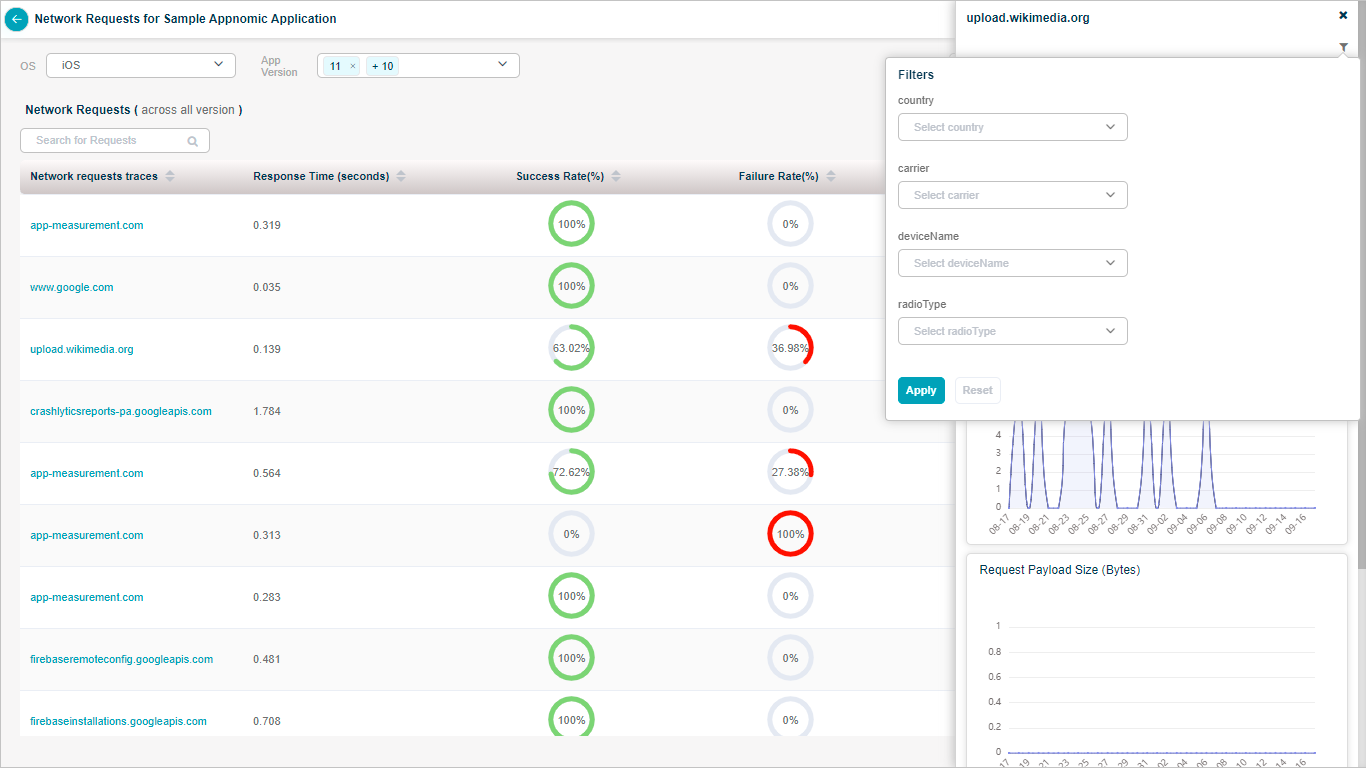This screenshot has height=768, width=1366.
Task: Sort by Failure Rate column
Action: [x=830, y=176]
